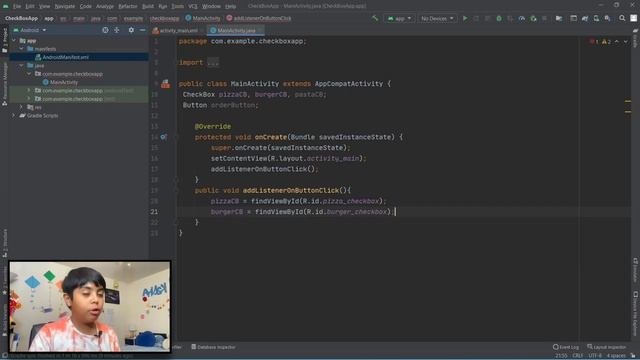640x360 pixels.
Task: Collapse the manifests folder
Action: (21, 49)
